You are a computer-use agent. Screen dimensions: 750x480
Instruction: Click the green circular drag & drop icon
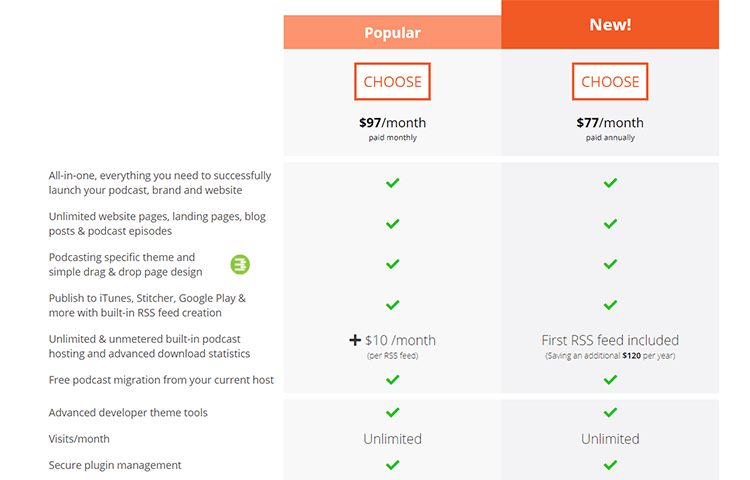coord(240,265)
